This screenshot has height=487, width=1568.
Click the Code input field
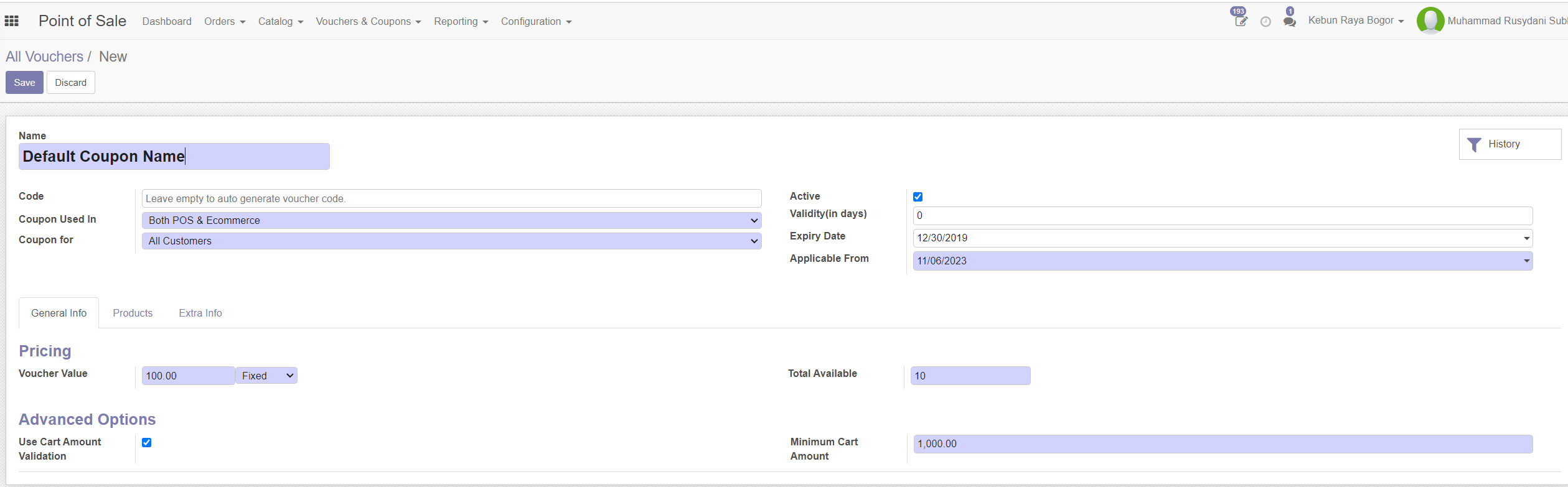(x=451, y=198)
